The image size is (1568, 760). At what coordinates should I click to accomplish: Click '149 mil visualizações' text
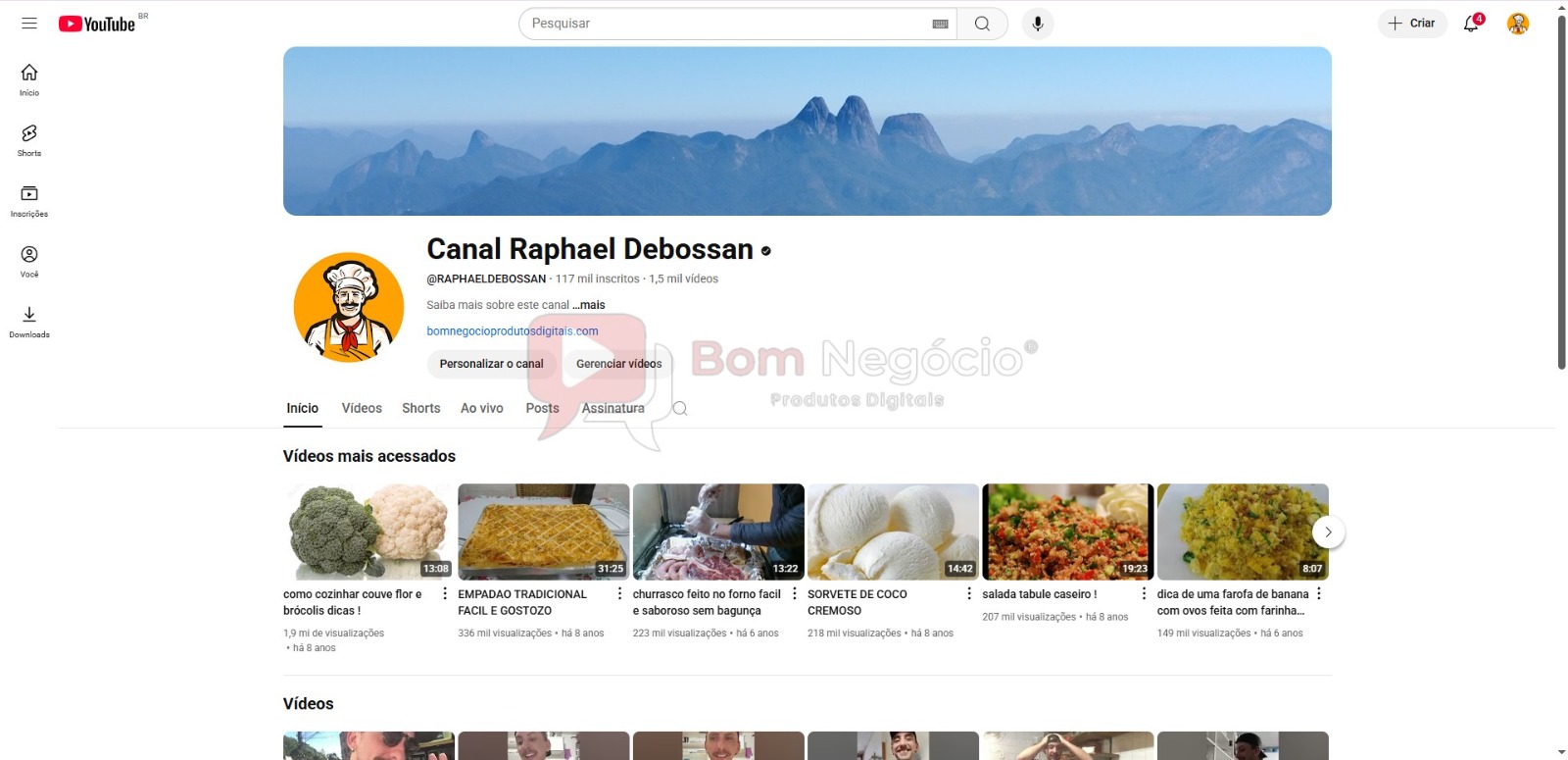coord(1204,633)
